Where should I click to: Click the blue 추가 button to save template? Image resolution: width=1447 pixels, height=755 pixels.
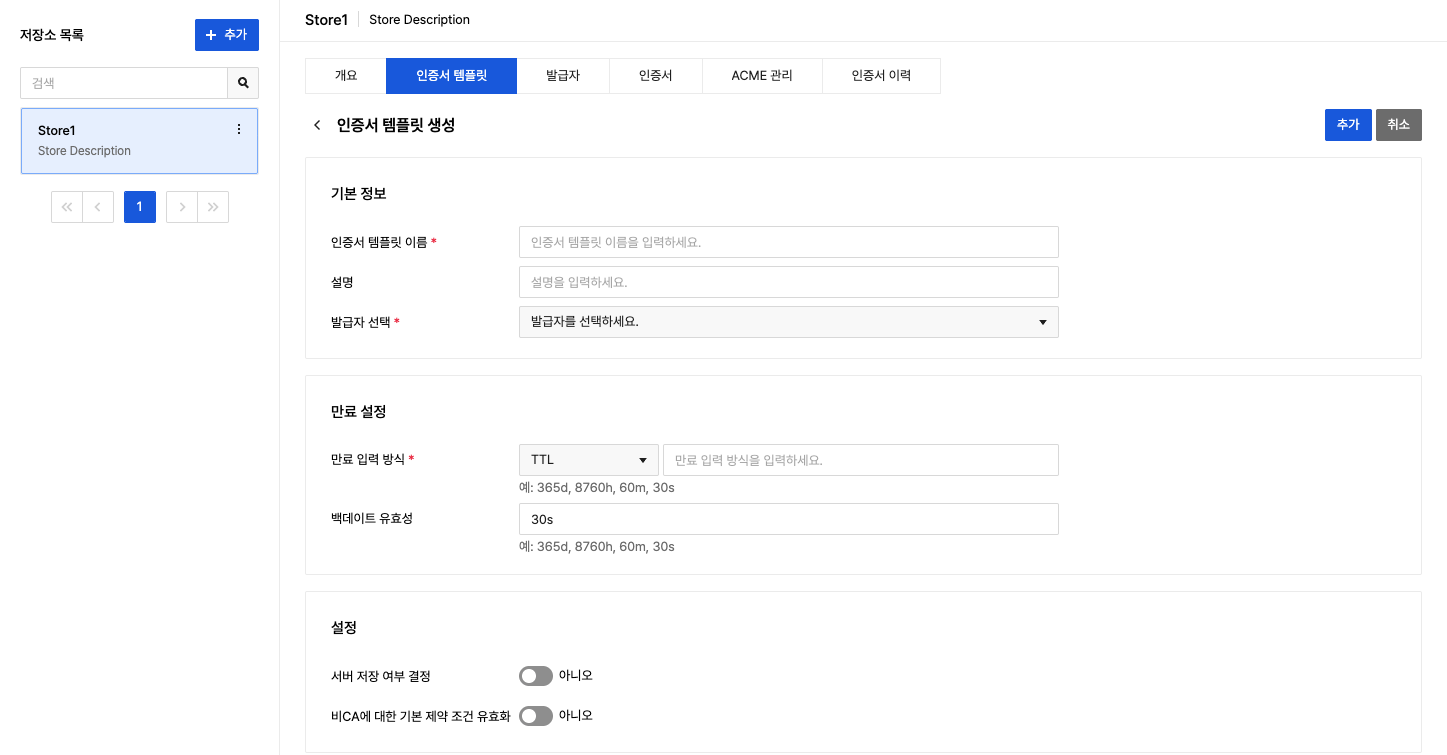(1347, 125)
